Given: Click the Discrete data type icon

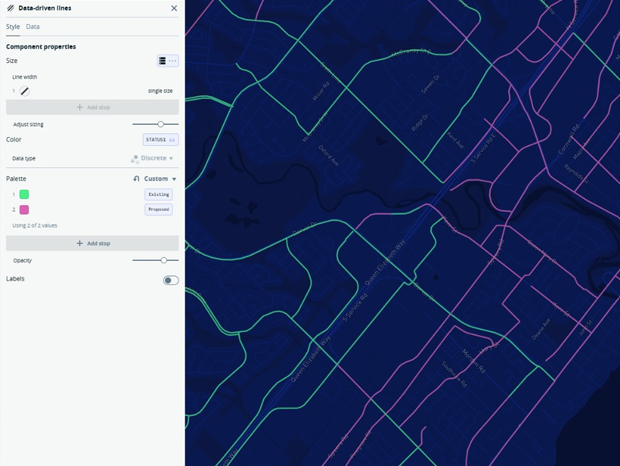Looking at the screenshot, I should [x=134, y=158].
